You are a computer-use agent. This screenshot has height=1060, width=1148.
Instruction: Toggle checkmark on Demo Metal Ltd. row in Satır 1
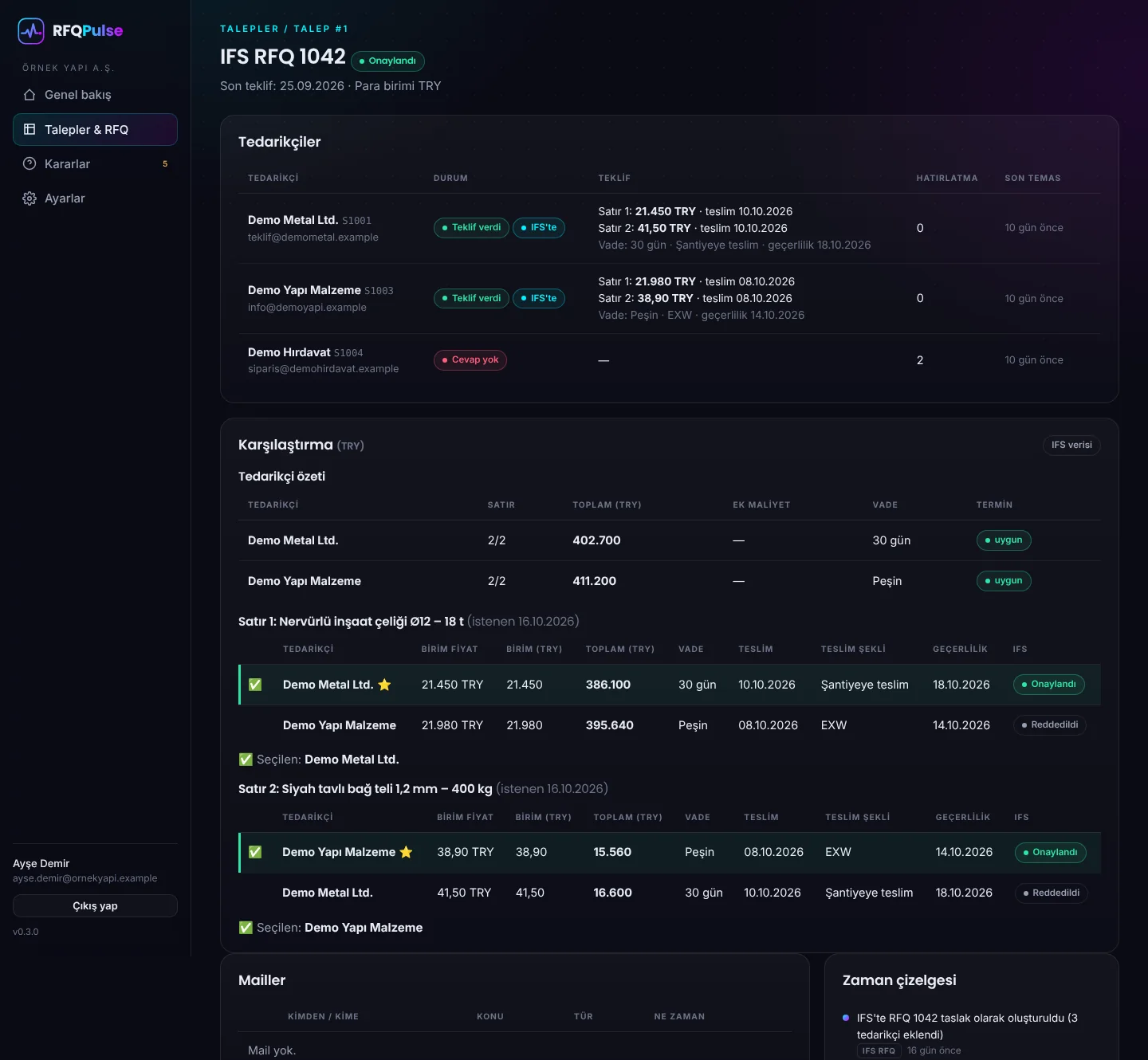pyautogui.click(x=255, y=685)
